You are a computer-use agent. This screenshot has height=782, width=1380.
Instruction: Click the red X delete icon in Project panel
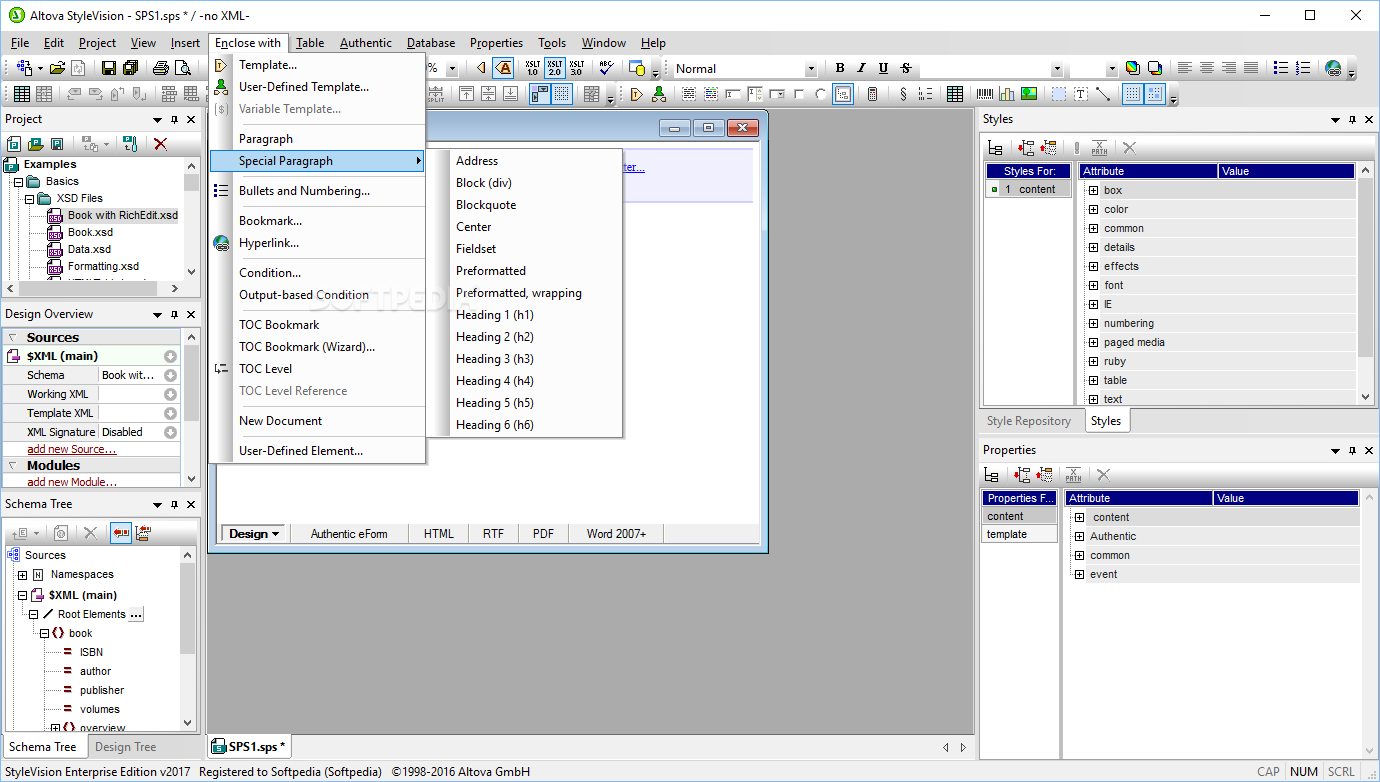tap(160, 144)
